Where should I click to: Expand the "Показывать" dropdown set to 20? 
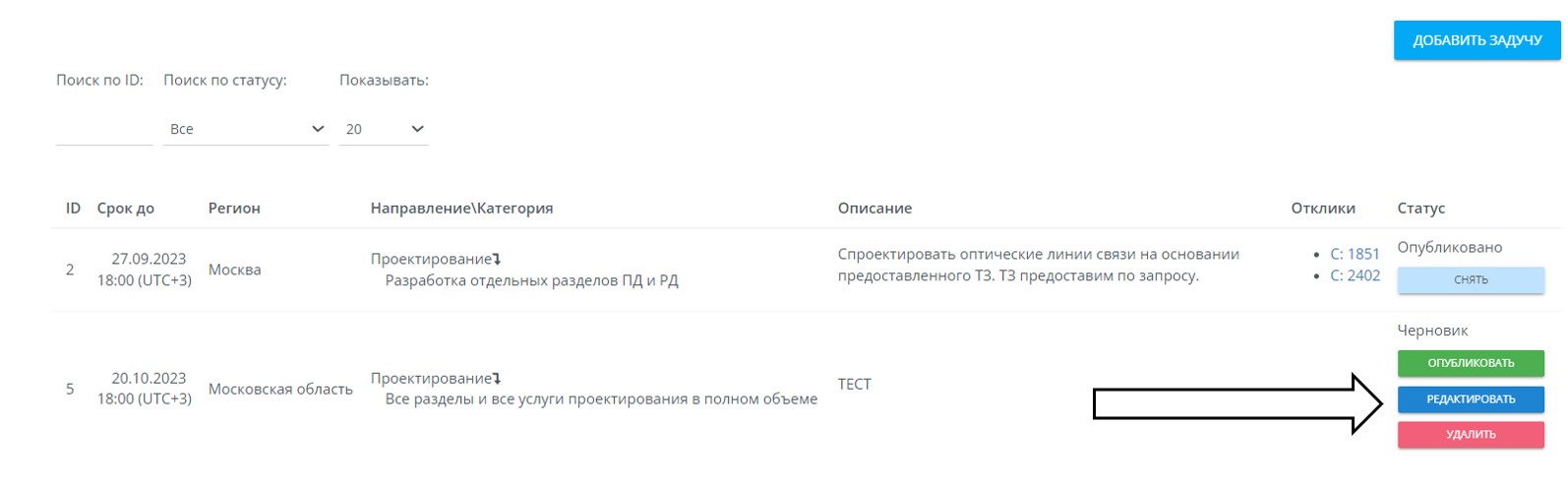point(384,129)
